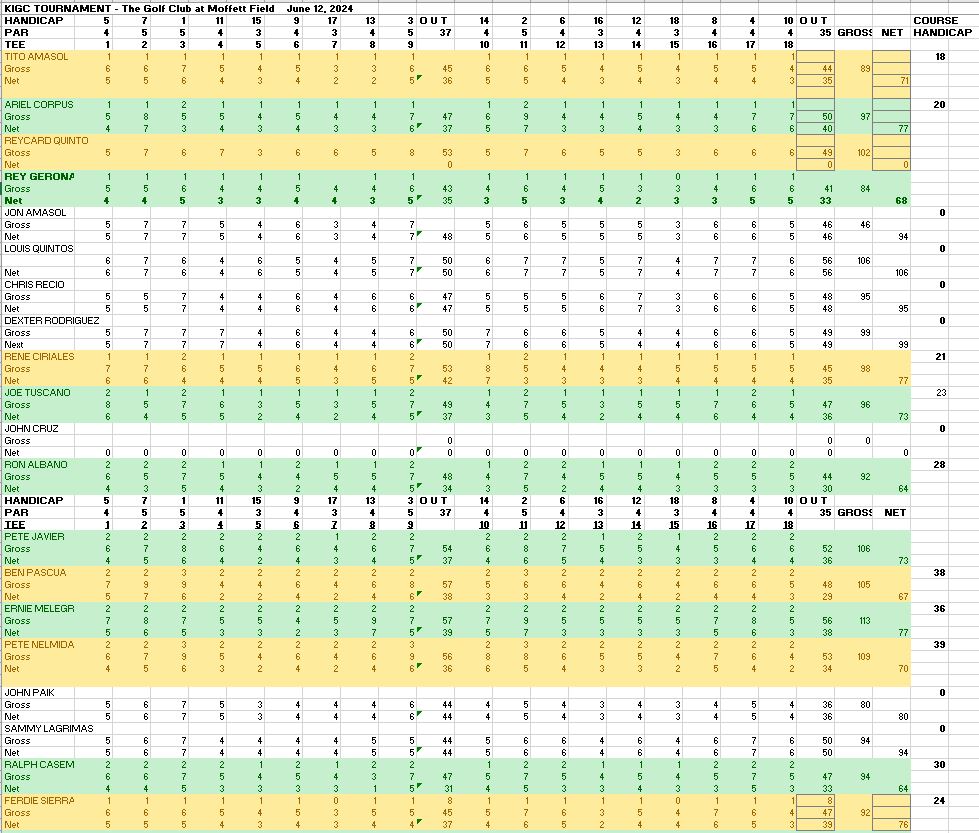
Task: Click the ERNIE MELEGR name cell
Action: pyautogui.click(x=39, y=609)
